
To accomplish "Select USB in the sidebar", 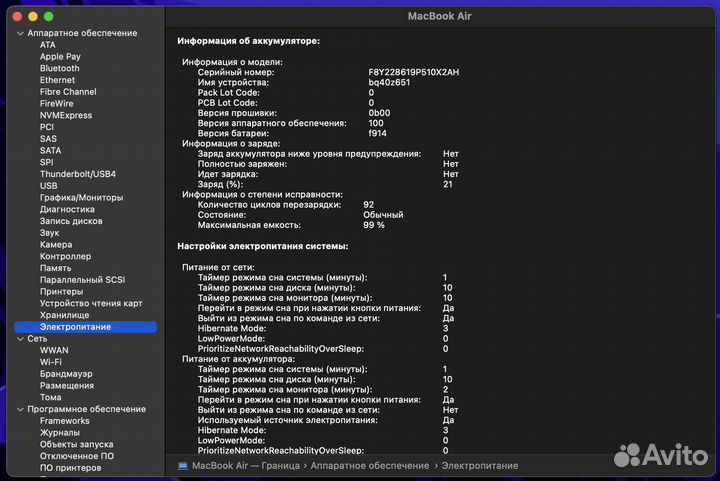I will 48,186.
